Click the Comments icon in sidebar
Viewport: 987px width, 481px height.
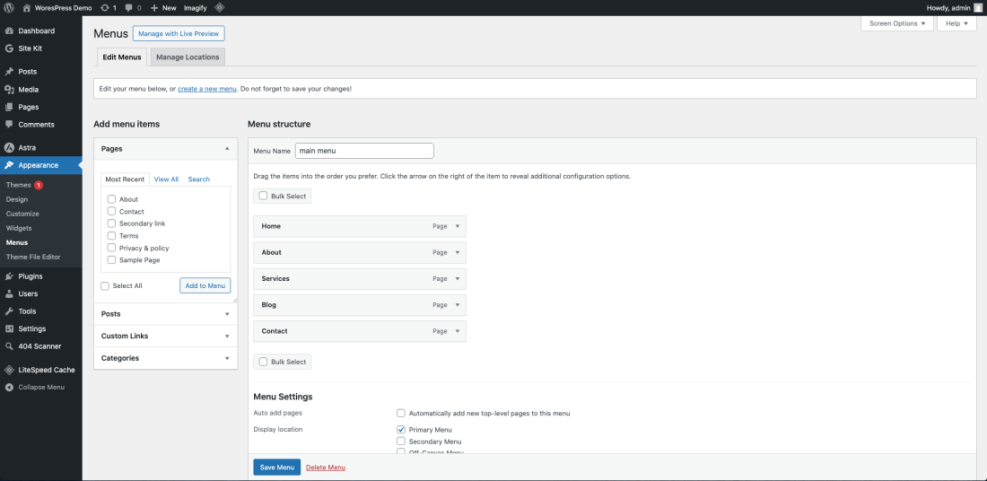click(x=9, y=125)
